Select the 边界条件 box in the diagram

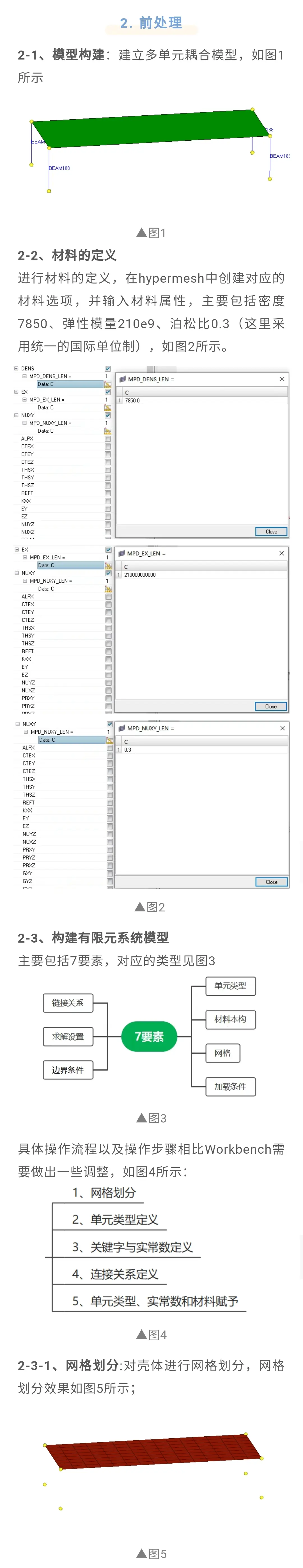tap(68, 1070)
